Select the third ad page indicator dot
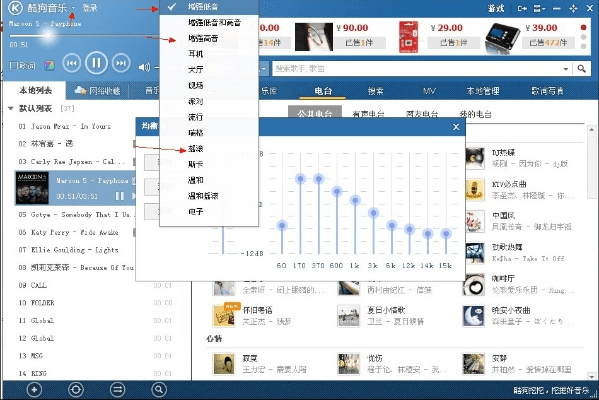Viewport: 599px width, 400px height. tap(583, 46)
